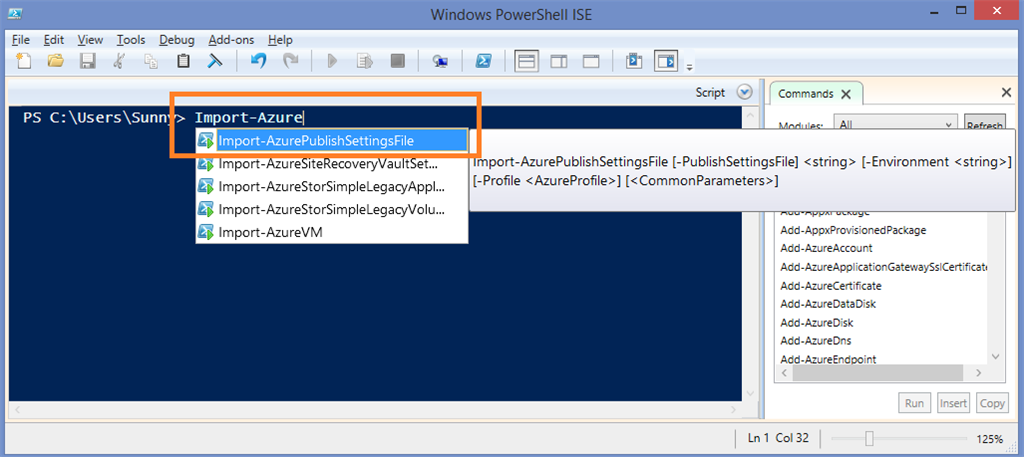The image size is (1024, 457).
Task: Select Add-AzureDataDisk in the command list
Action: [x=828, y=304]
